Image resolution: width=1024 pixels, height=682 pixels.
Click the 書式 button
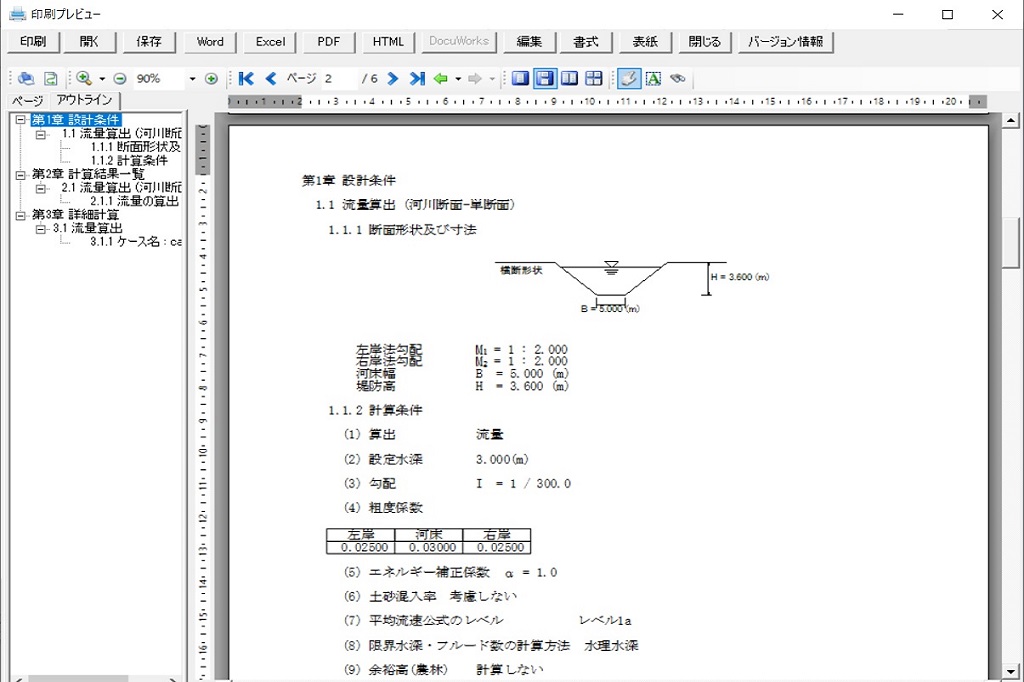click(586, 42)
